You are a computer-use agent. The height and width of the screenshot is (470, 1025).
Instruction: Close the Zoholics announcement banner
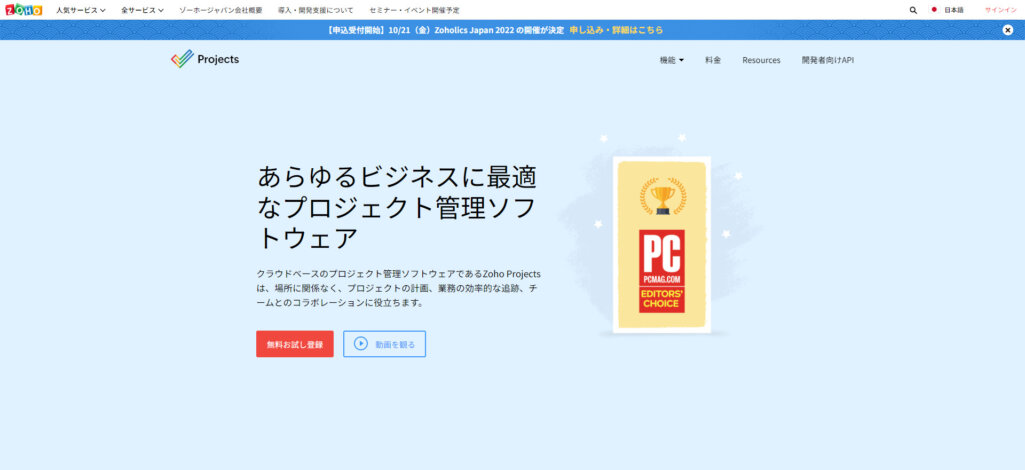pos(1008,29)
